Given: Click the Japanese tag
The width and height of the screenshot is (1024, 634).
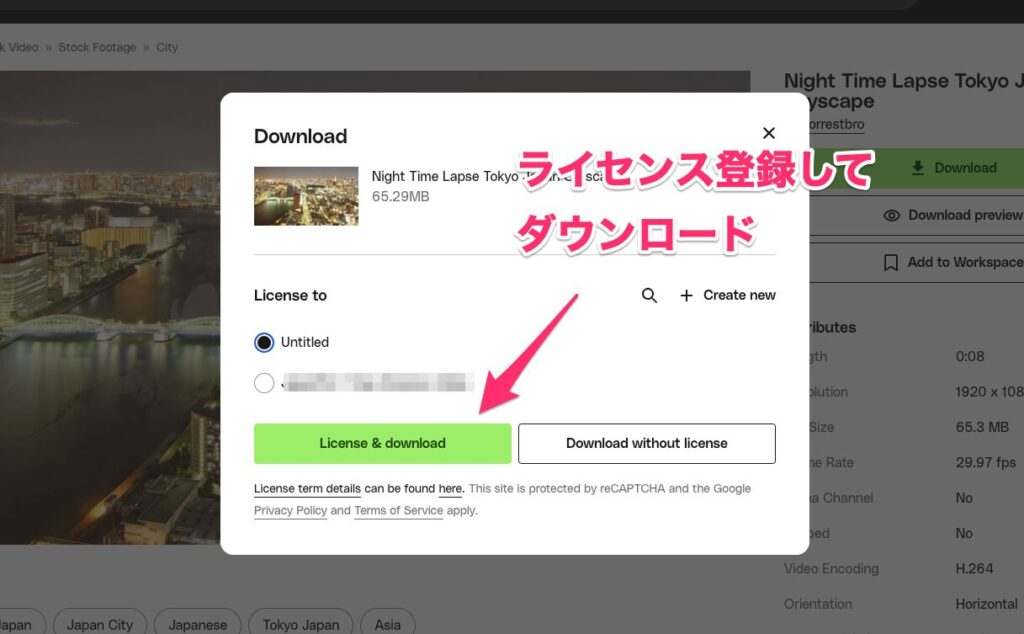Looking at the screenshot, I should point(198,625).
